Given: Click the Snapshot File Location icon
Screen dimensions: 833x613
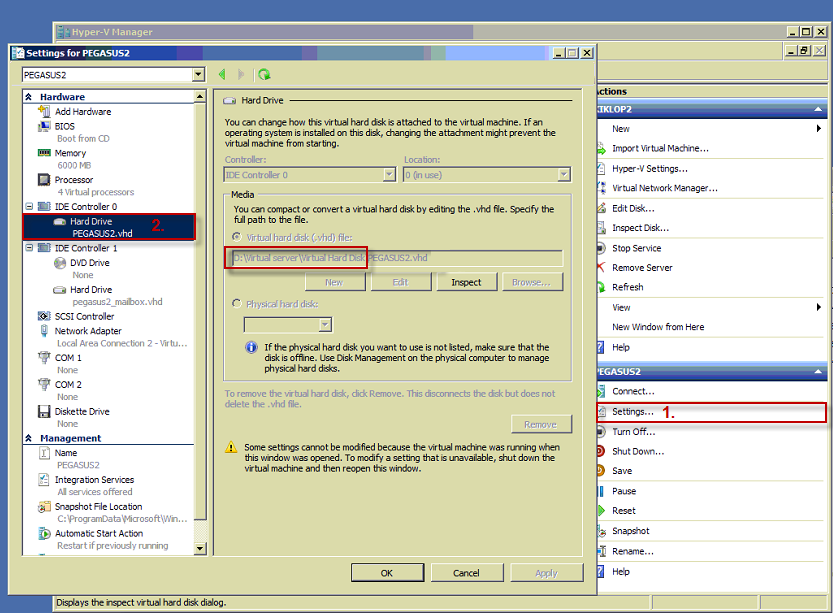Looking at the screenshot, I should click(x=44, y=507).
